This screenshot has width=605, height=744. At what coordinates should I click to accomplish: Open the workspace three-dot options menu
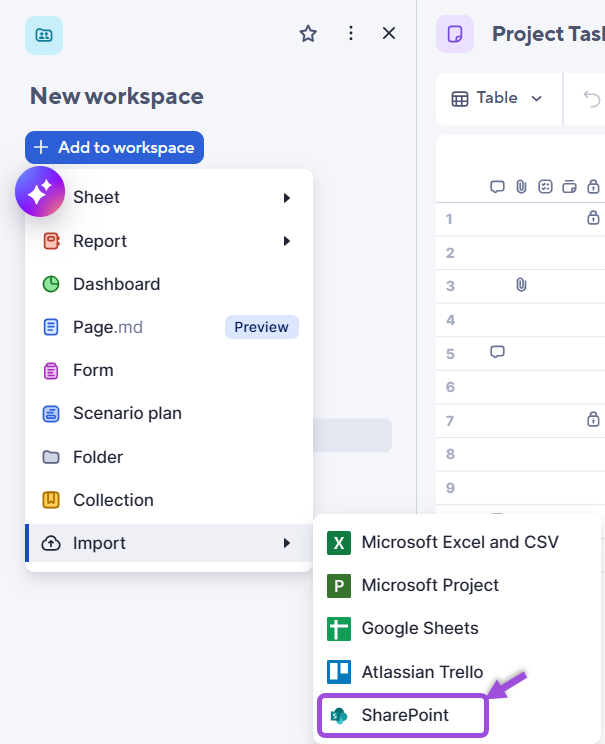pos(351,33)
